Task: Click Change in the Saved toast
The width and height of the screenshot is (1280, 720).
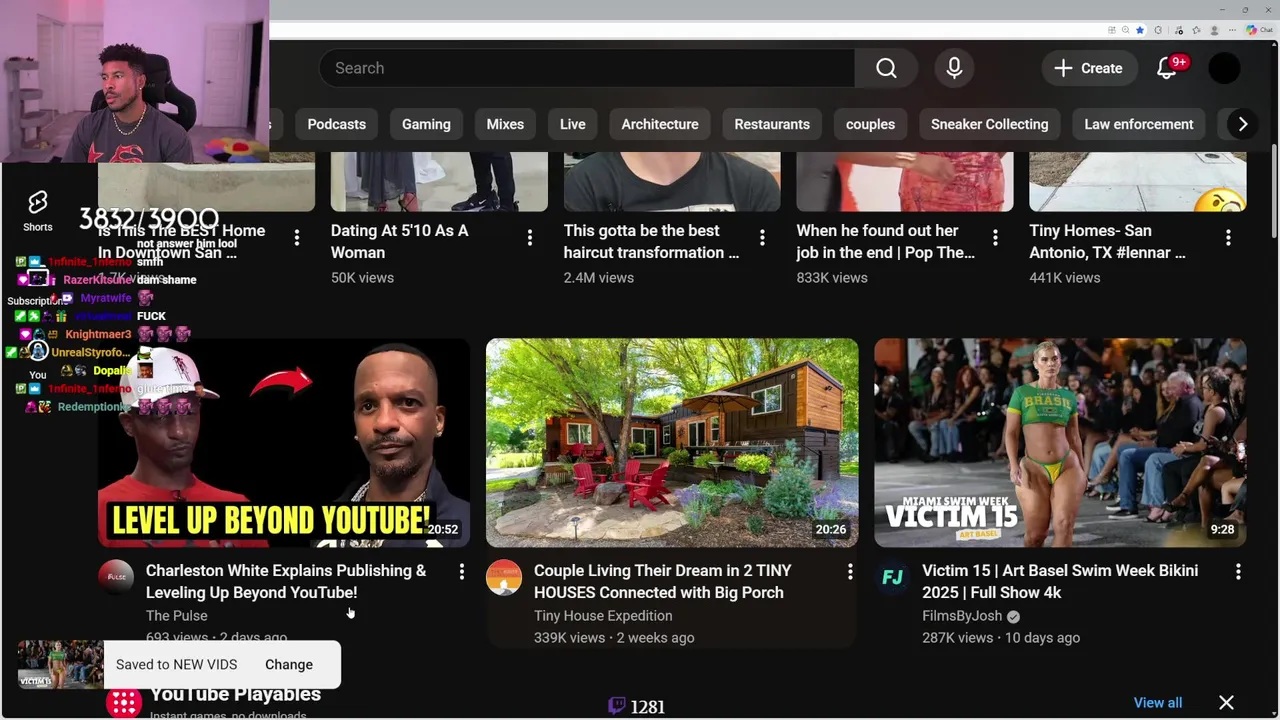Action: [x=289, y=664]
